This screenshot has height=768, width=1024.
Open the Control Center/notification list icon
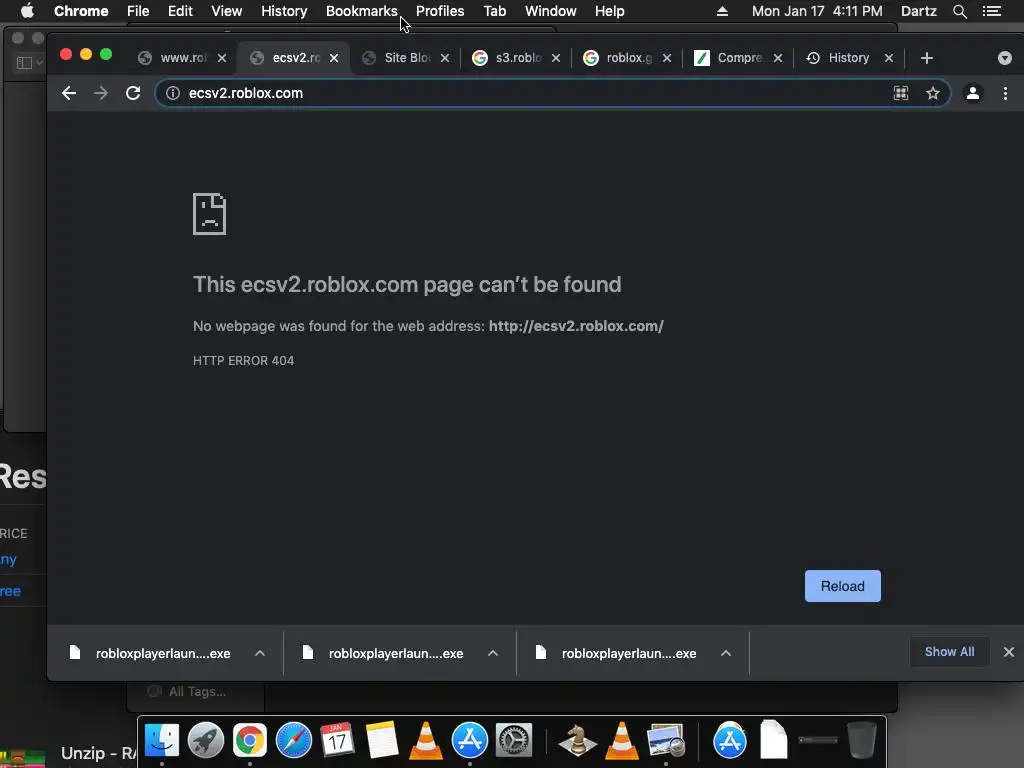coord(991,11)
